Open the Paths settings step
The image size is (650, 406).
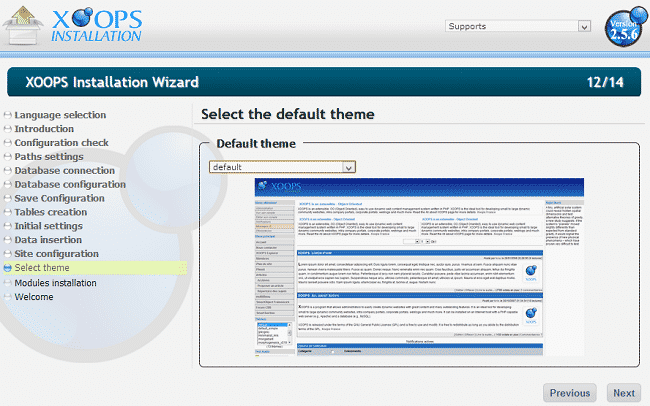49,157
